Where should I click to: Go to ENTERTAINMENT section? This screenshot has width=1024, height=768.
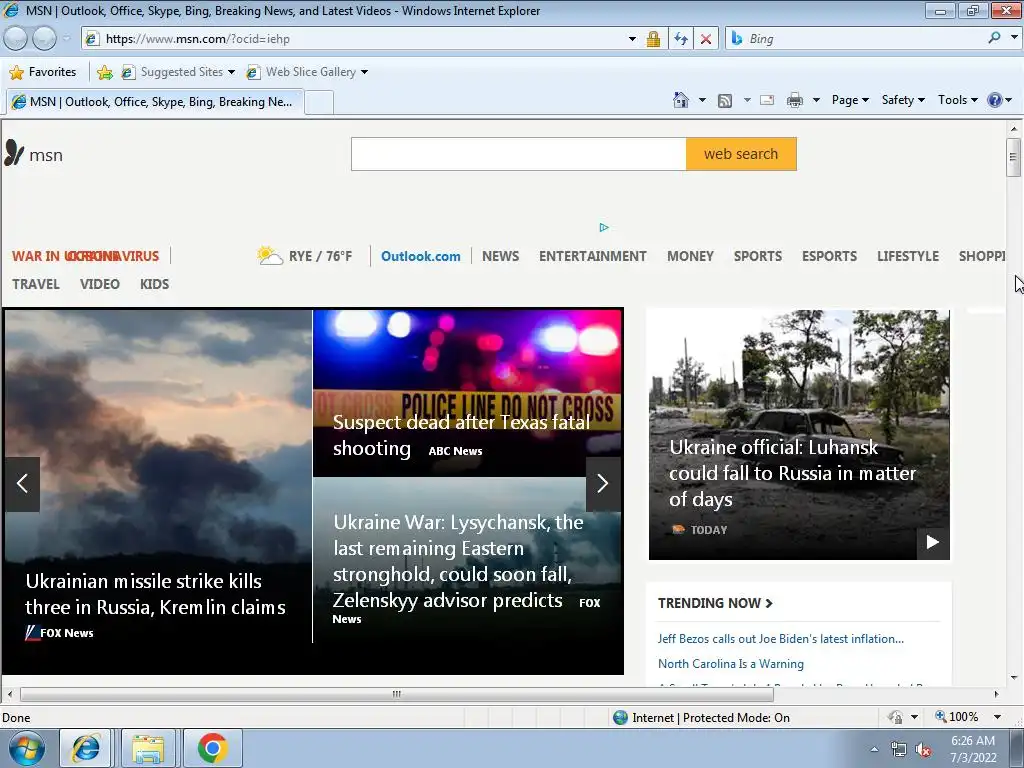point(592,256)
